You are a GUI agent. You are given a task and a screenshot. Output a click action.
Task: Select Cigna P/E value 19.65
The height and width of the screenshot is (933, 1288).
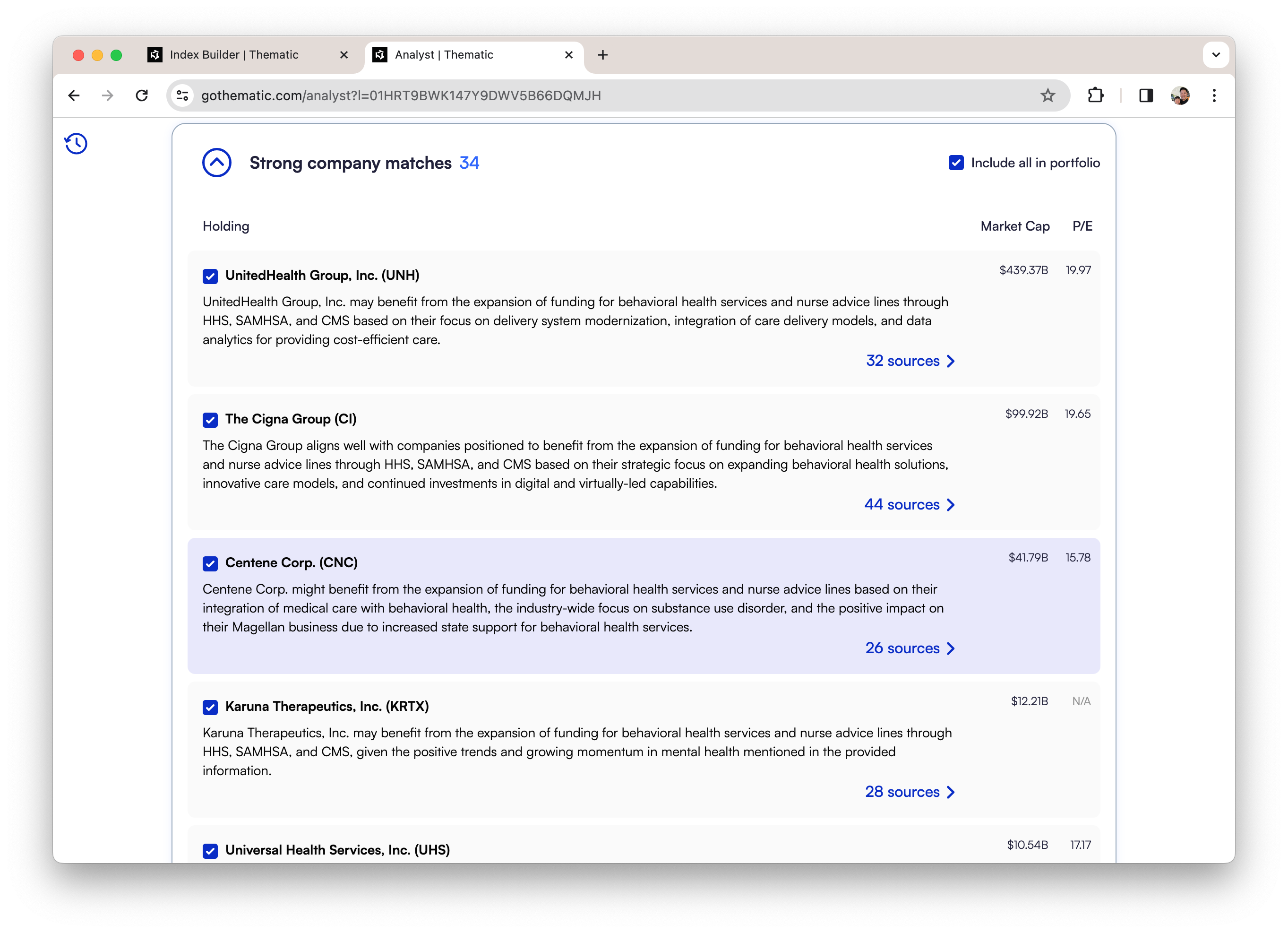[x=1077, y=414]
